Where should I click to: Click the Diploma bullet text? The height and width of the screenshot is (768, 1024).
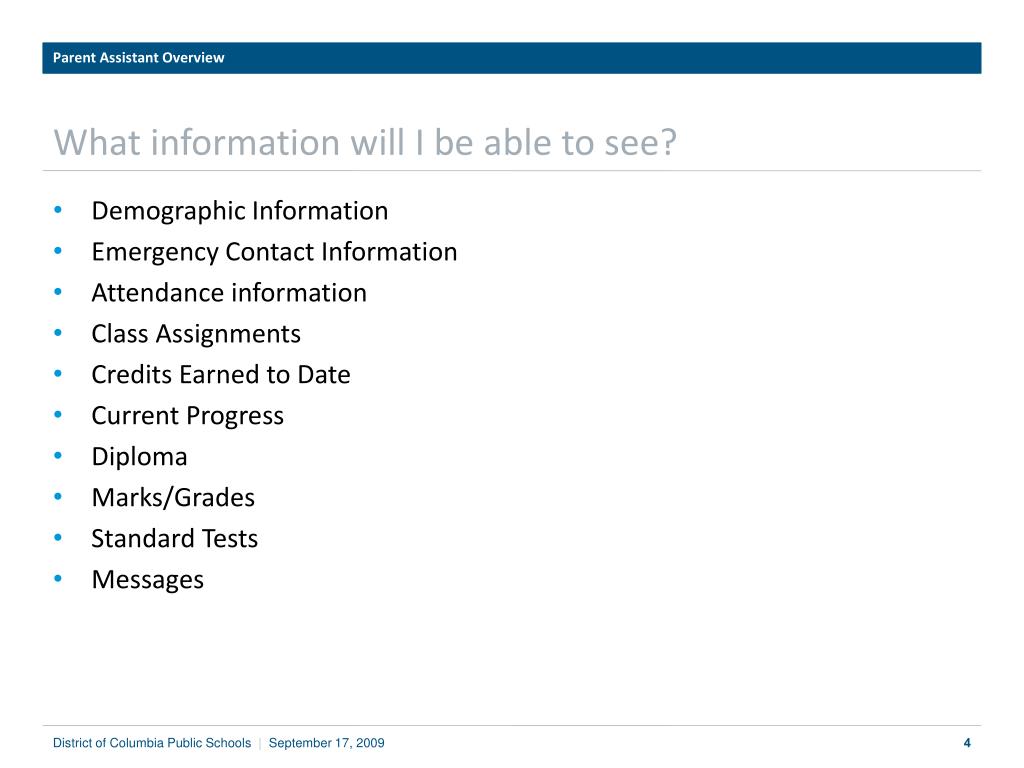point(139,457)
